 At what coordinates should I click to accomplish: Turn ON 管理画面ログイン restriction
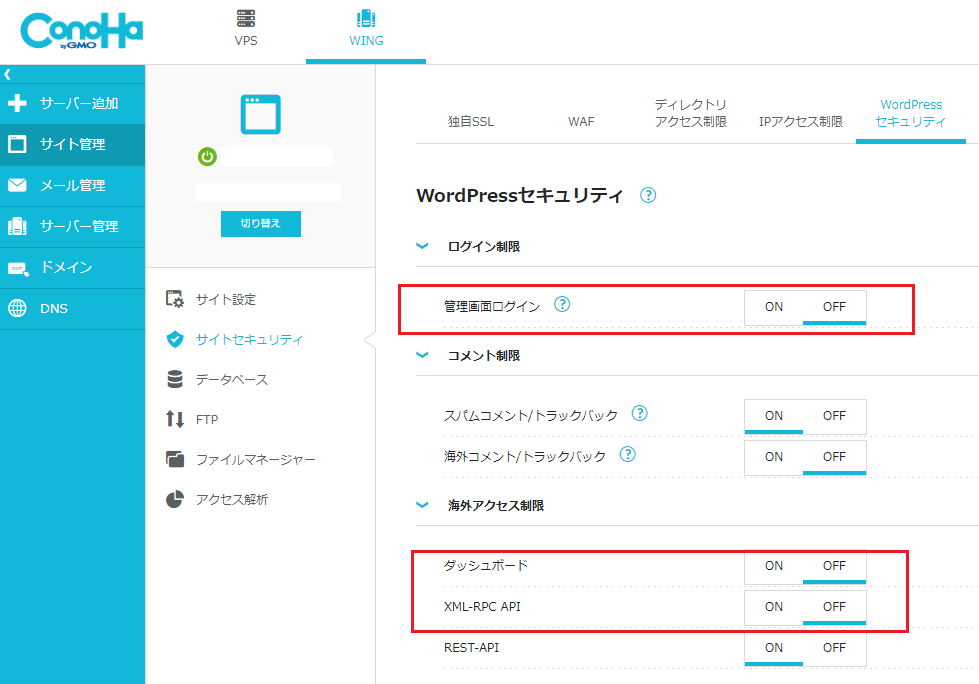point(774,307)
